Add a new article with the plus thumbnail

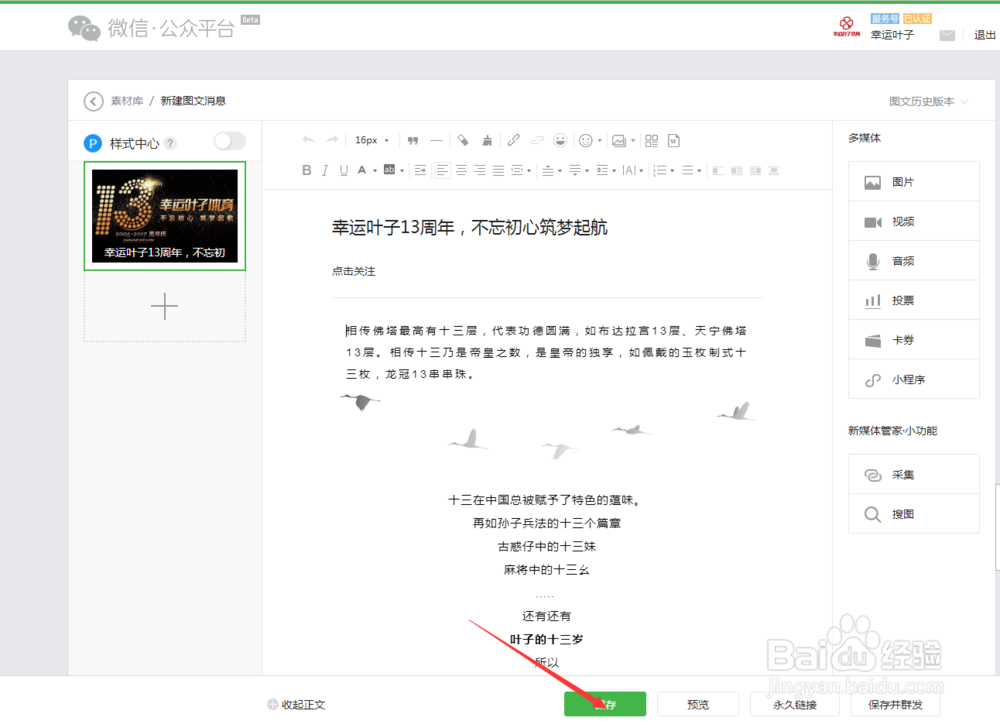click(164, 306)
